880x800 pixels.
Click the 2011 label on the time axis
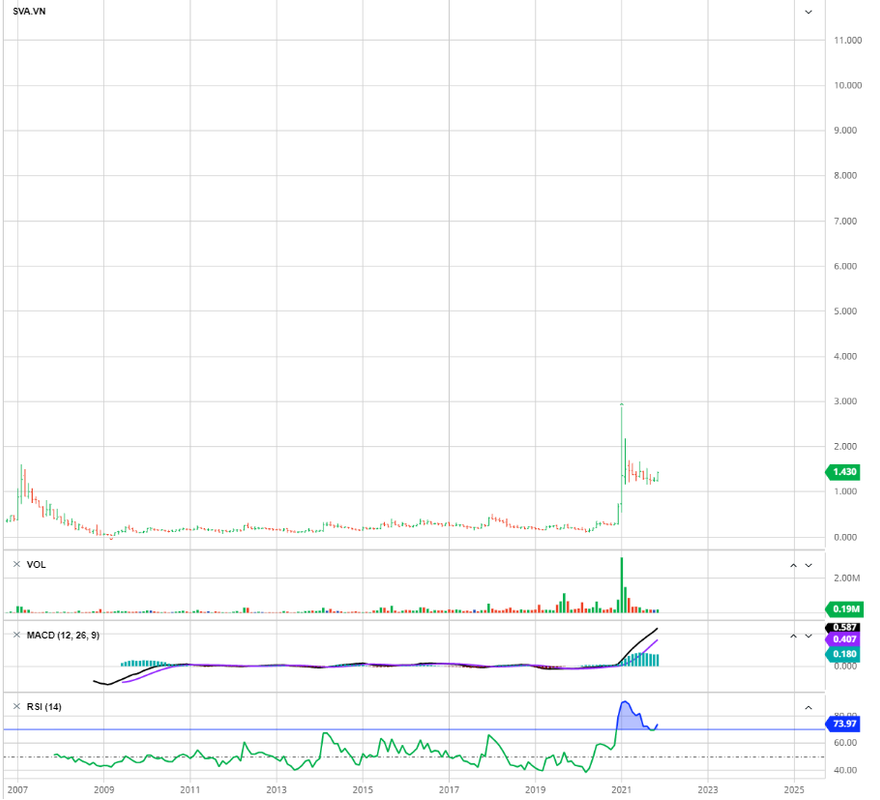click(x=190, y=789)
